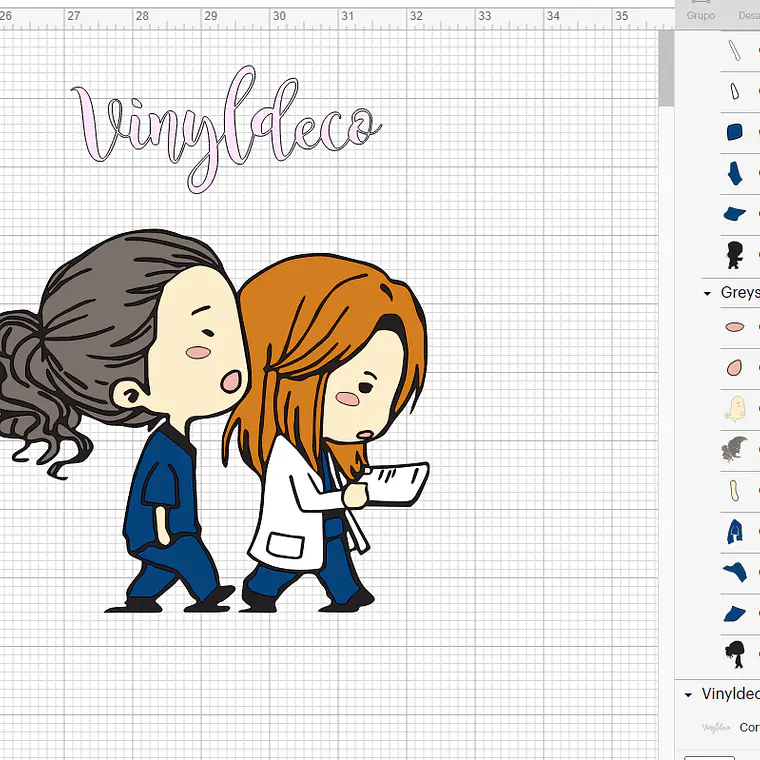Click the chart paper held by doctor

tap(396, 484)
